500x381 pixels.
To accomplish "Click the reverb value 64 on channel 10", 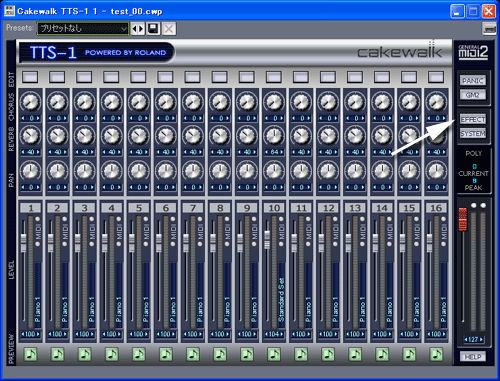I will (274, 152).
